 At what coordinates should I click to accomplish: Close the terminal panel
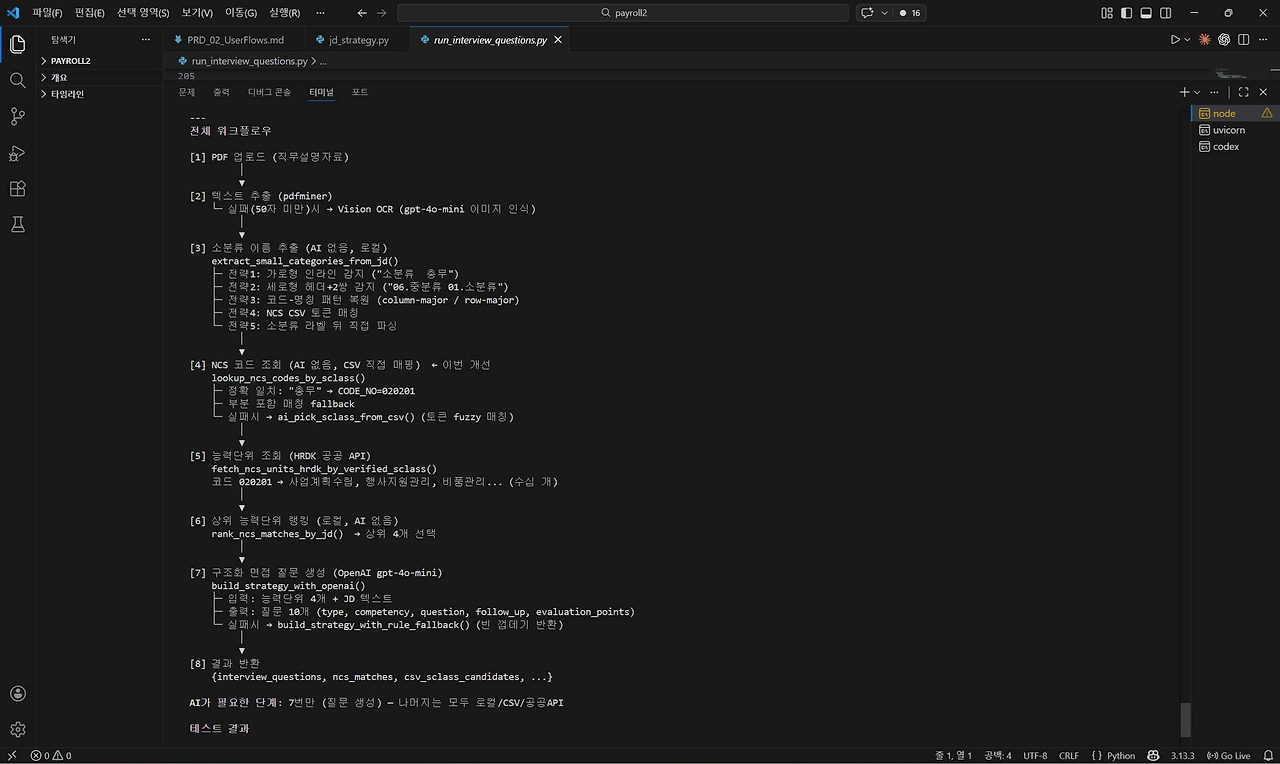tap(1263, 92)
